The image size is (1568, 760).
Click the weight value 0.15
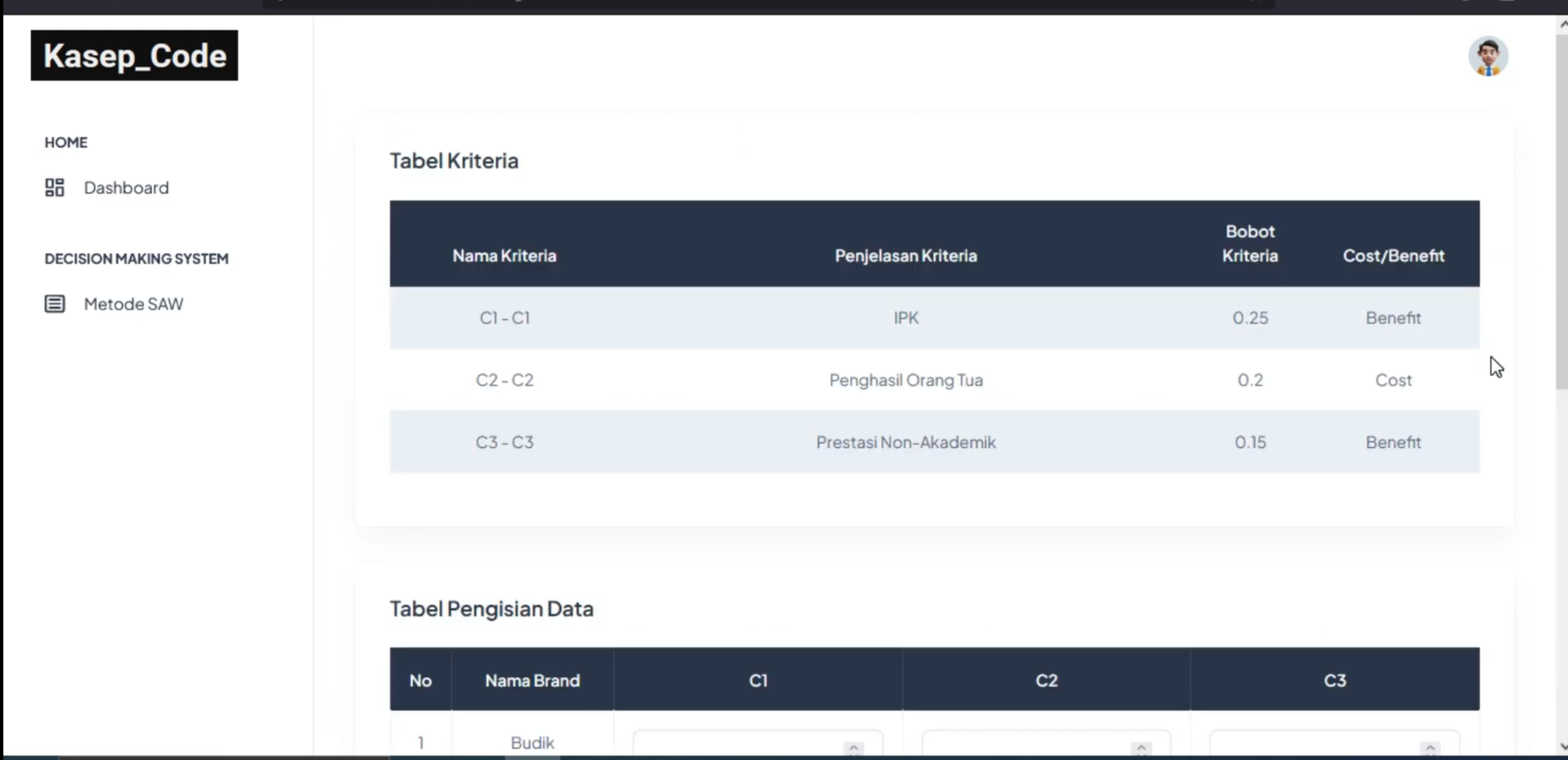click(1250, 442)
